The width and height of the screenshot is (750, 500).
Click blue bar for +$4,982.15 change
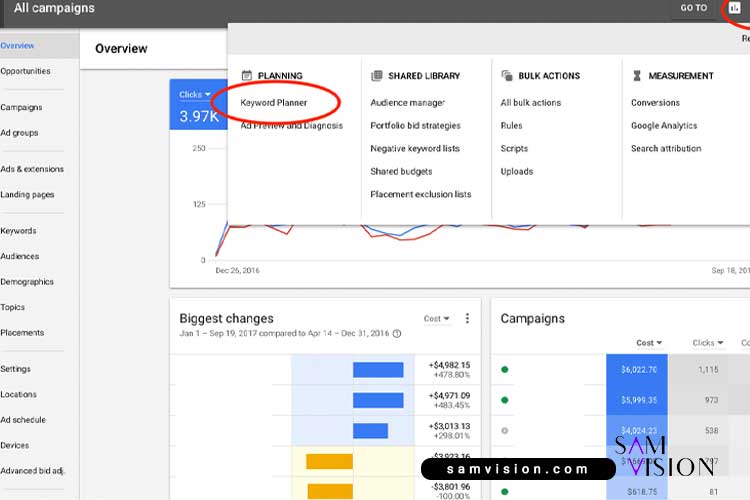coord(378,370)
